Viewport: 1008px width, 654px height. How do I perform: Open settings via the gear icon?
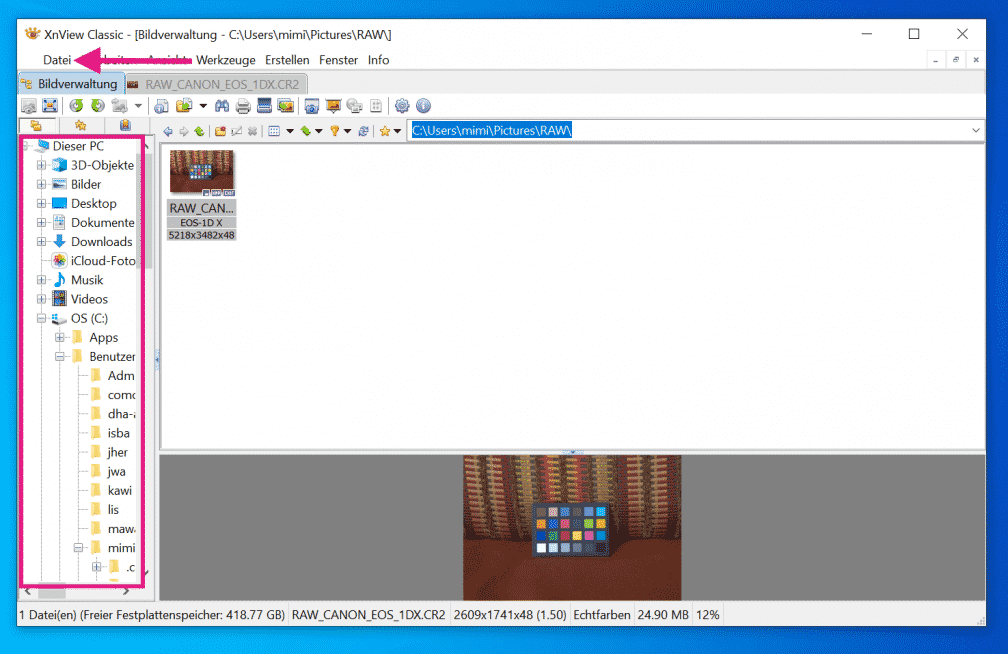(402, 106)
